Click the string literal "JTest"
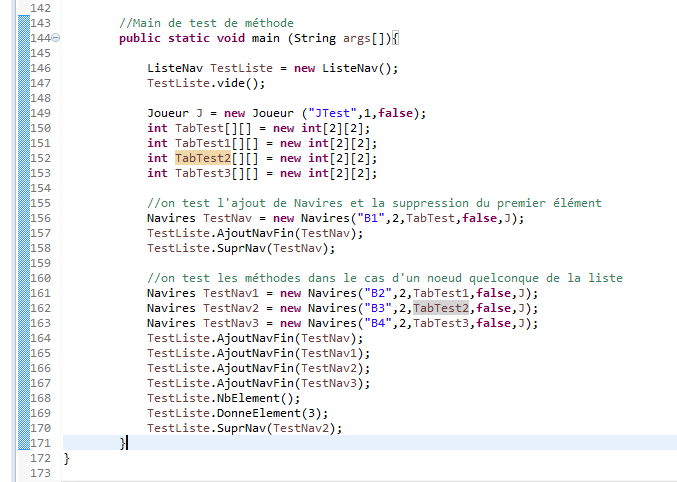 (332, 113)
